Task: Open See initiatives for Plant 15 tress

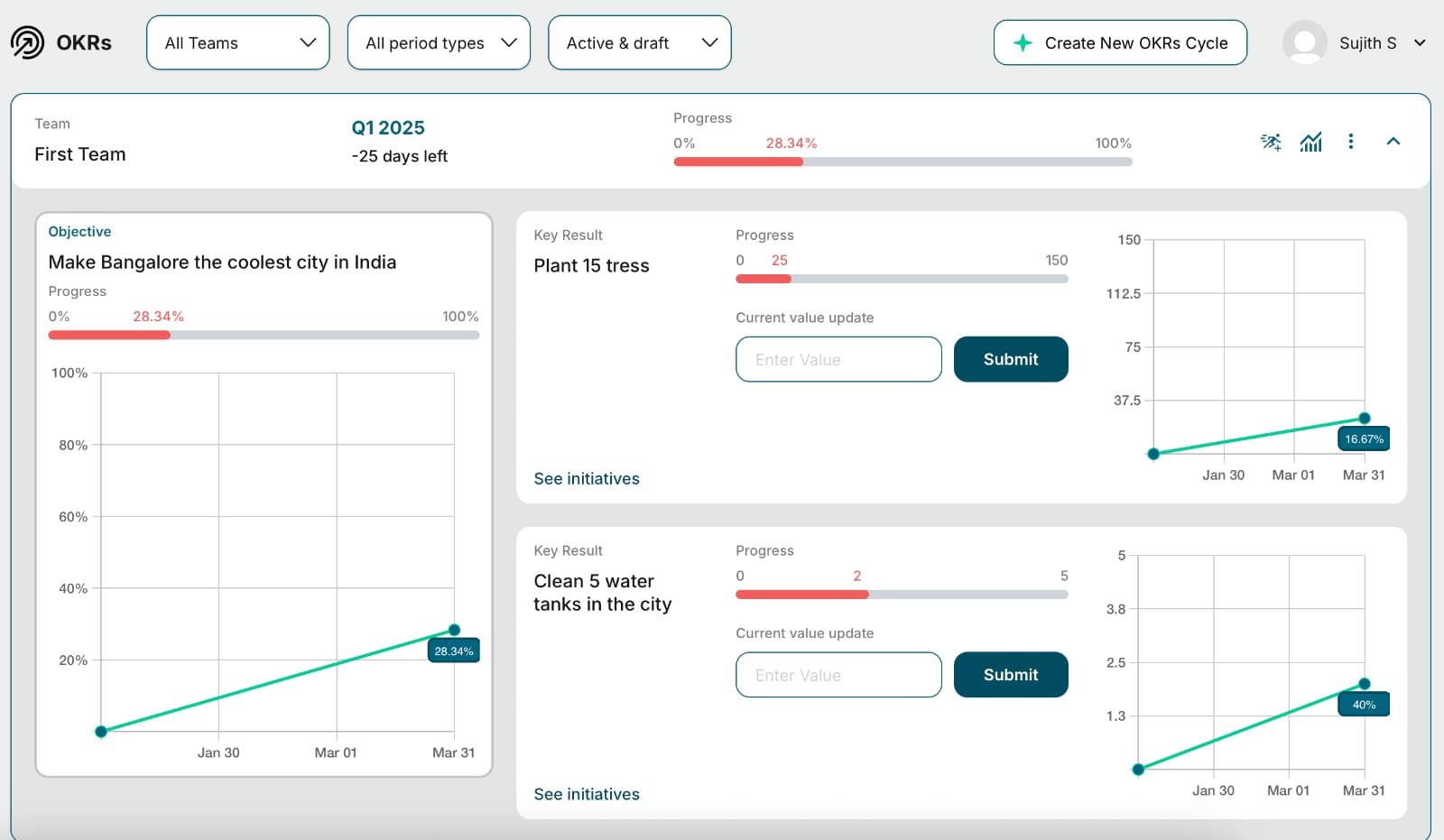Action: [x=586, y=478]
